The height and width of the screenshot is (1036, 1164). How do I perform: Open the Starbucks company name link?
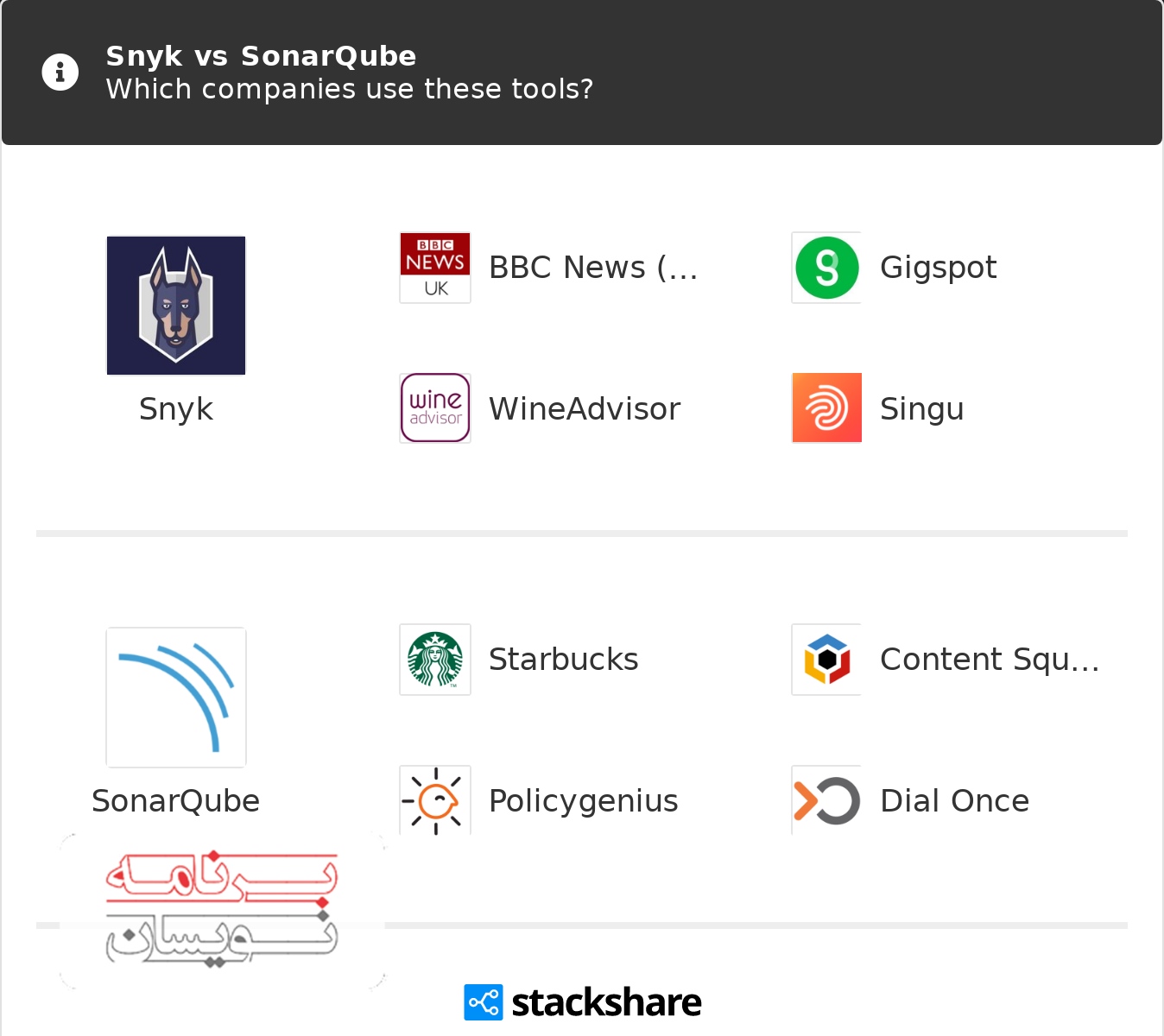pos(564,659)
